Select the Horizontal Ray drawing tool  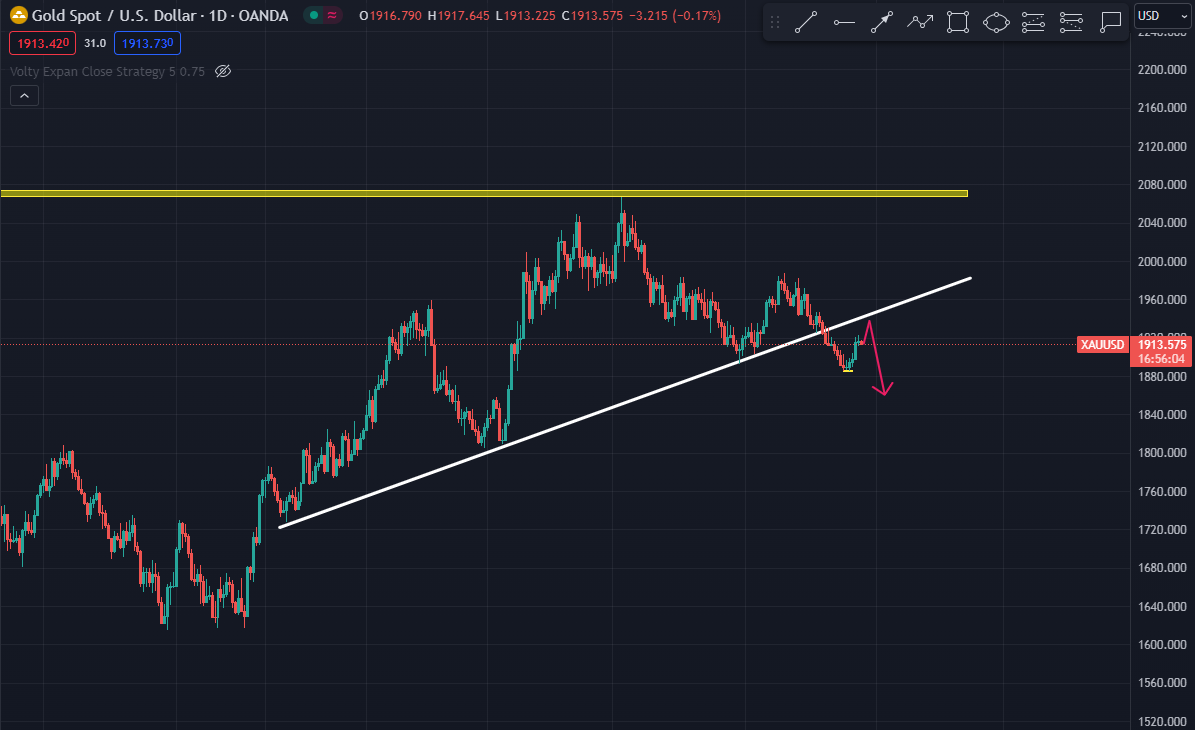click(844, 22)
